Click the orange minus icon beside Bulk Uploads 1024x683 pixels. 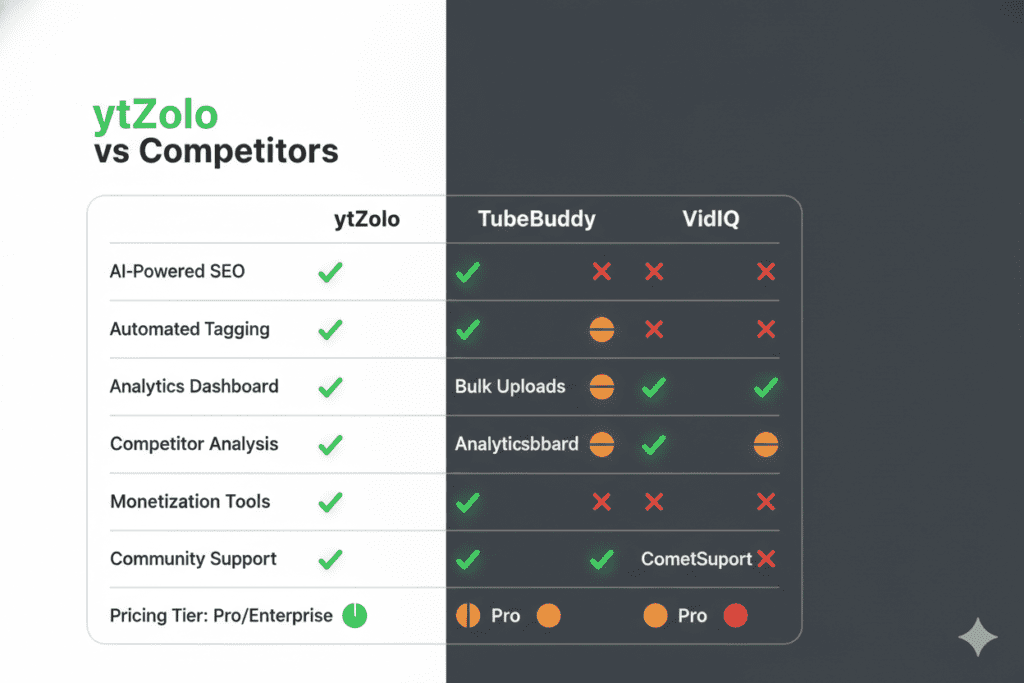[602, 387]
